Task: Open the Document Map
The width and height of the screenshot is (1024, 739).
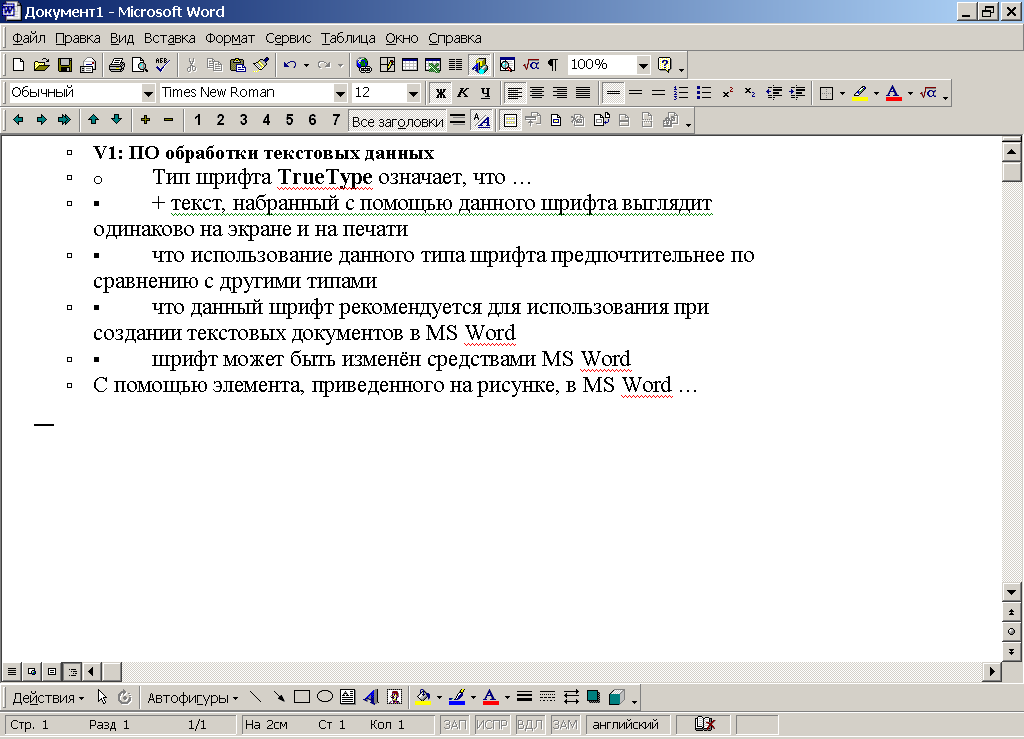Action: 507,65
